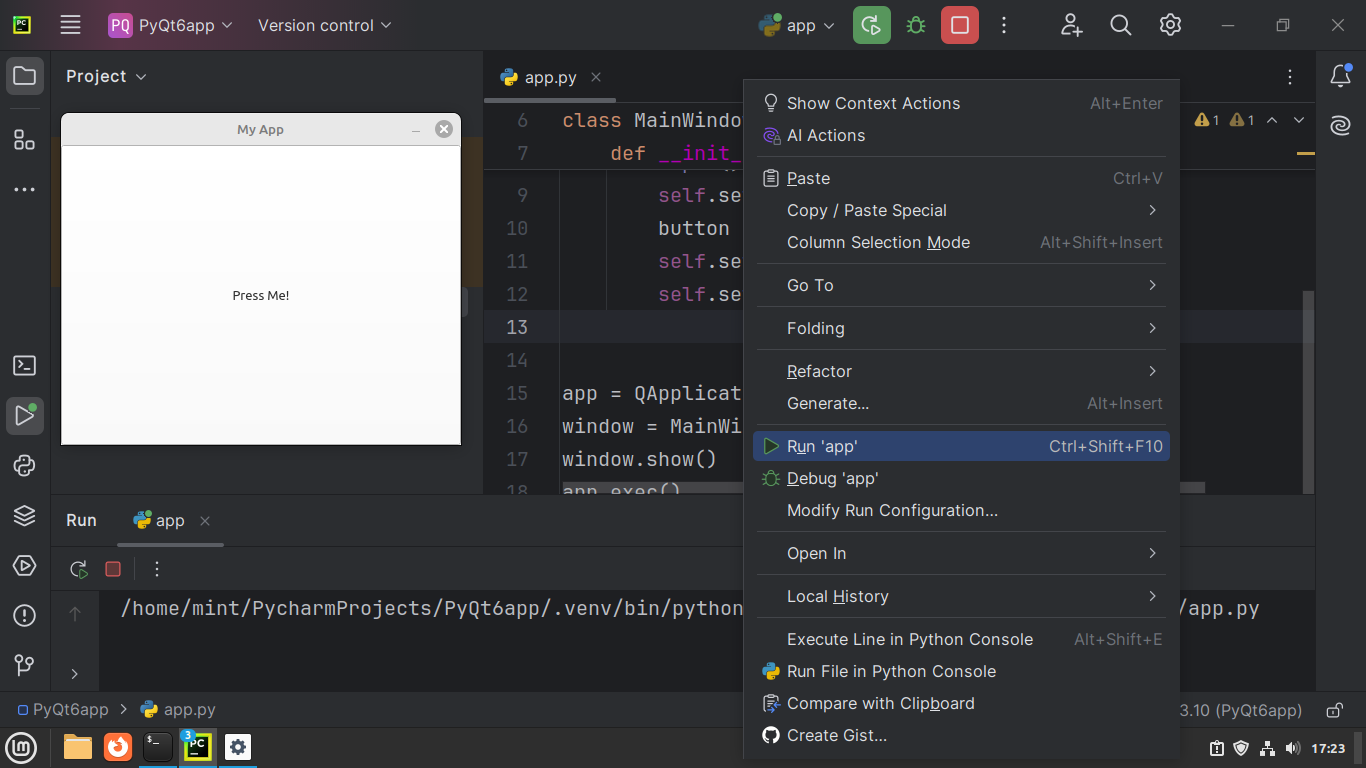Click the Rerun 'app' button in top toolbar

coord(872,25)
